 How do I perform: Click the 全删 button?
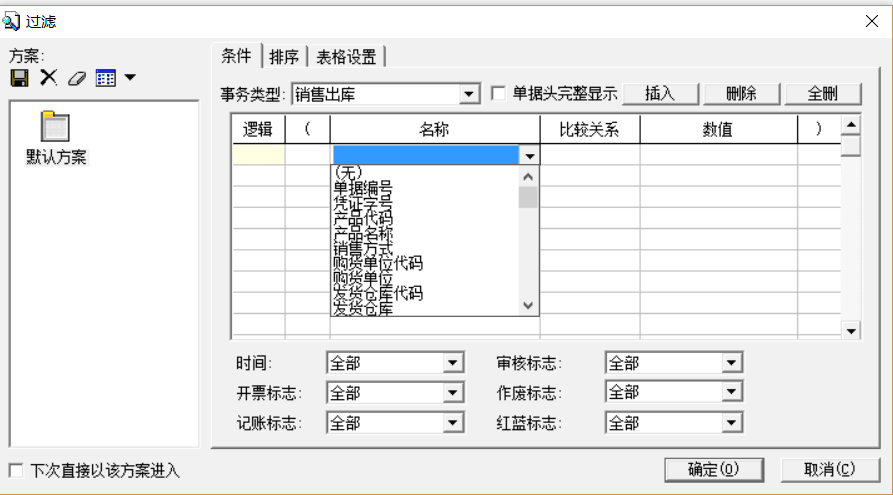pos(822,94)
